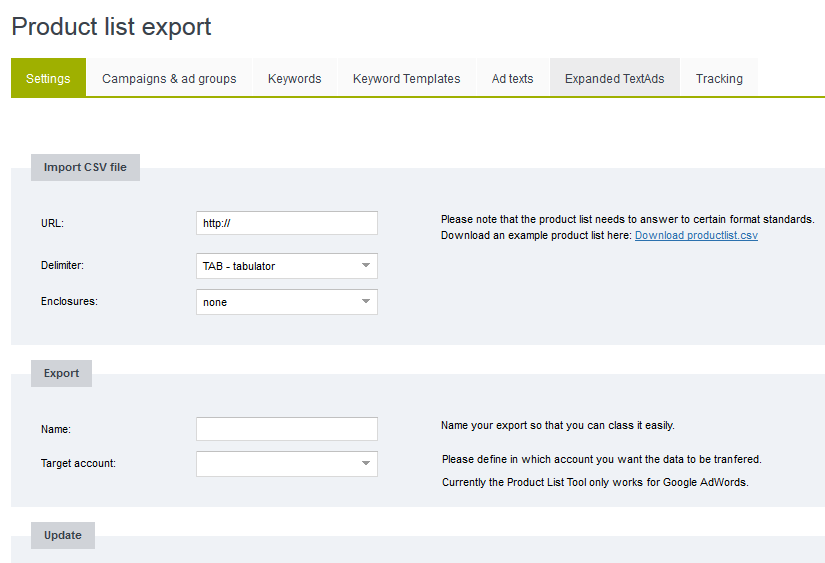Click the Download productlist.csv link
This screenshot has height=563, width=825.
point(696,236)
